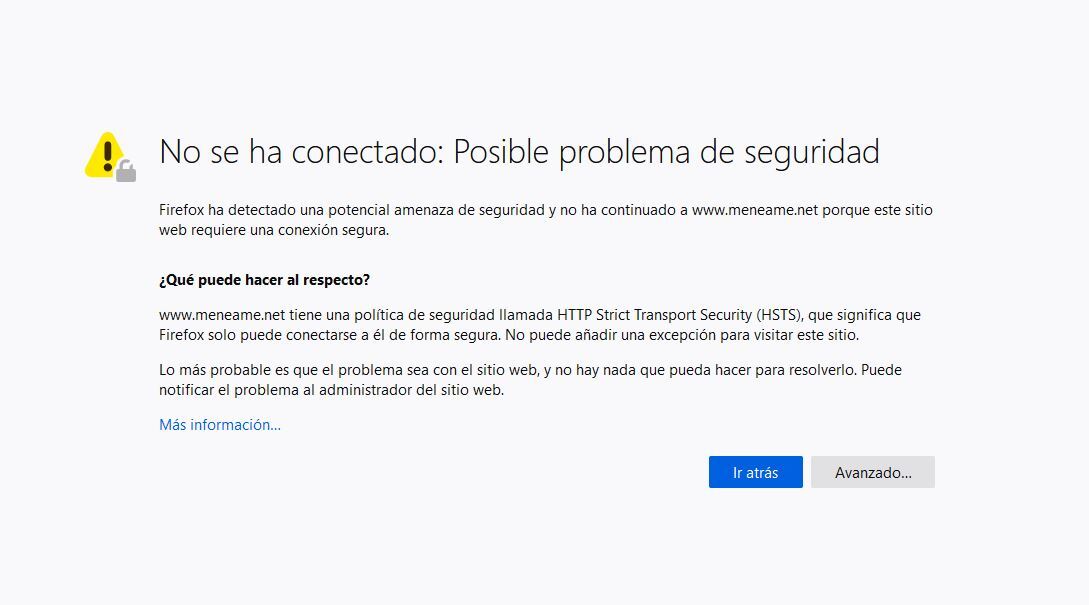This screenshot has width=1089, height=605.
Task: Click the "¿Qué puede hacer al respecto?" subheading
Action: tap(265, 280)
